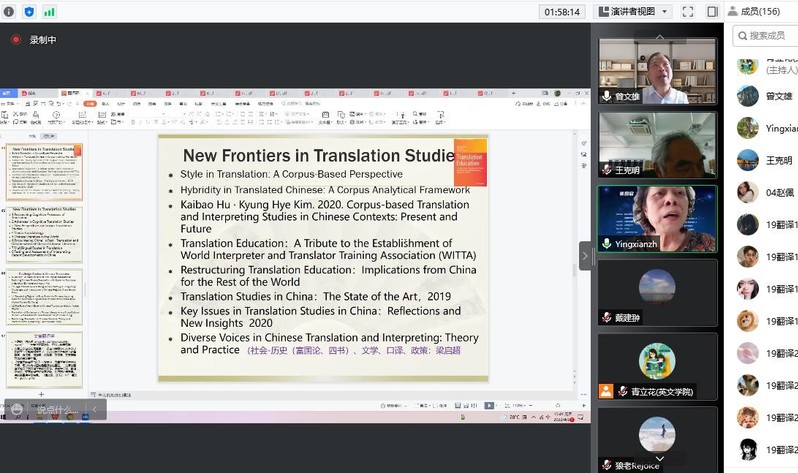Click the 搜索成员 search field

tap(766, 36)
